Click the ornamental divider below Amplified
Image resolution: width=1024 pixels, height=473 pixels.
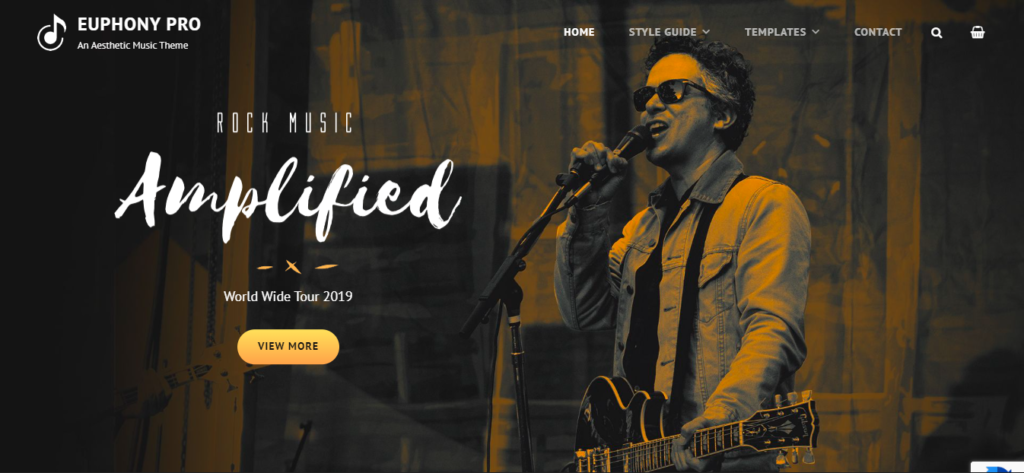[297, 267]
